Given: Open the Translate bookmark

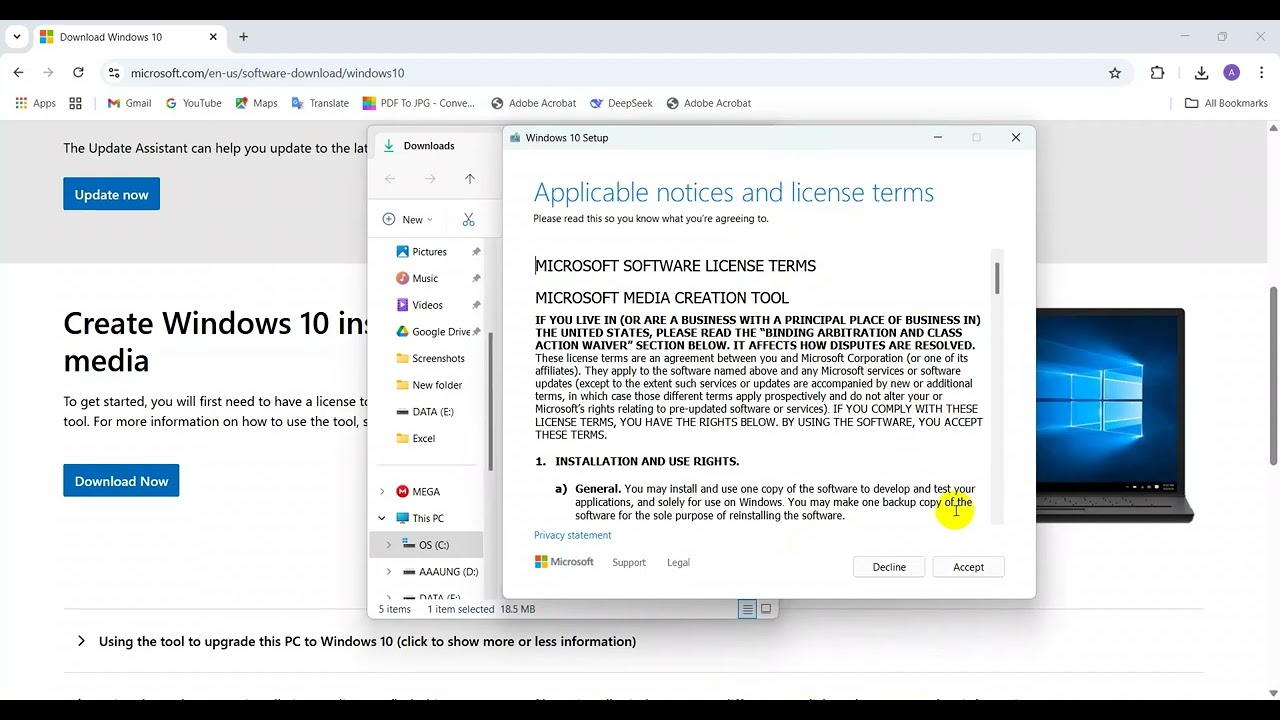Looking at the screenshot, I should coord(320,103).
